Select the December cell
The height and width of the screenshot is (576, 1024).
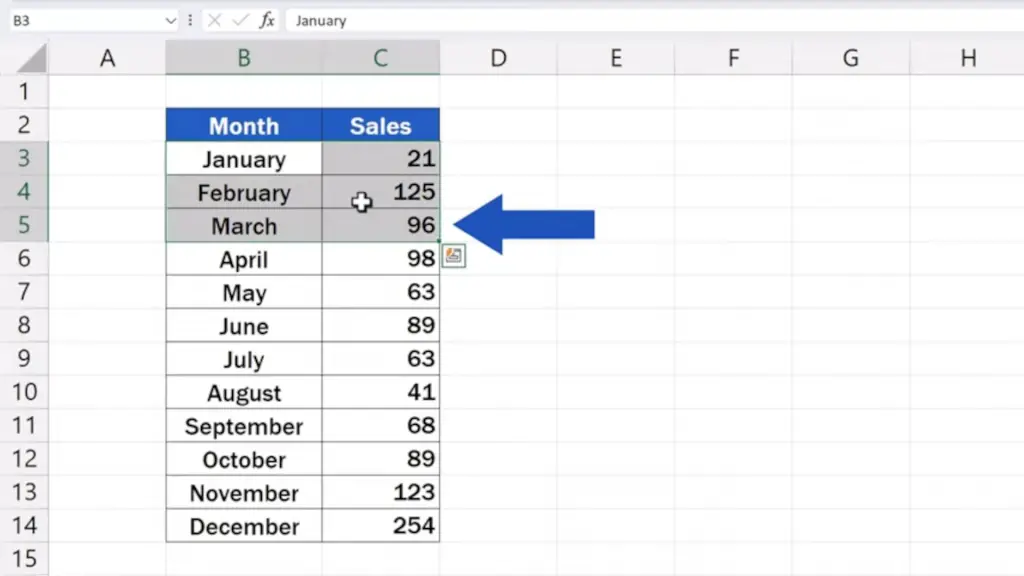pos(244,526)
